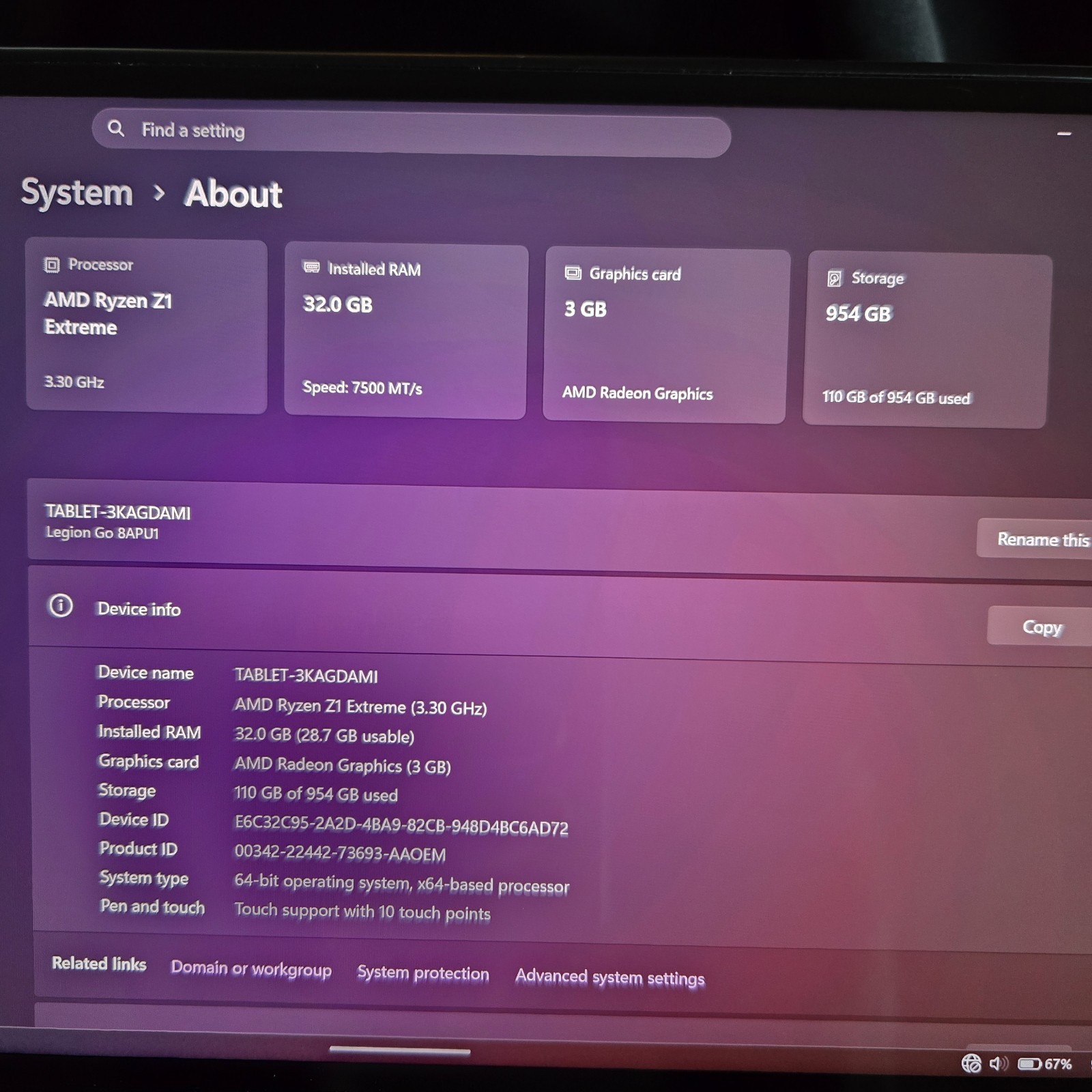Click Device ID value E6C32C95-2A2D

tap(401, 825)
